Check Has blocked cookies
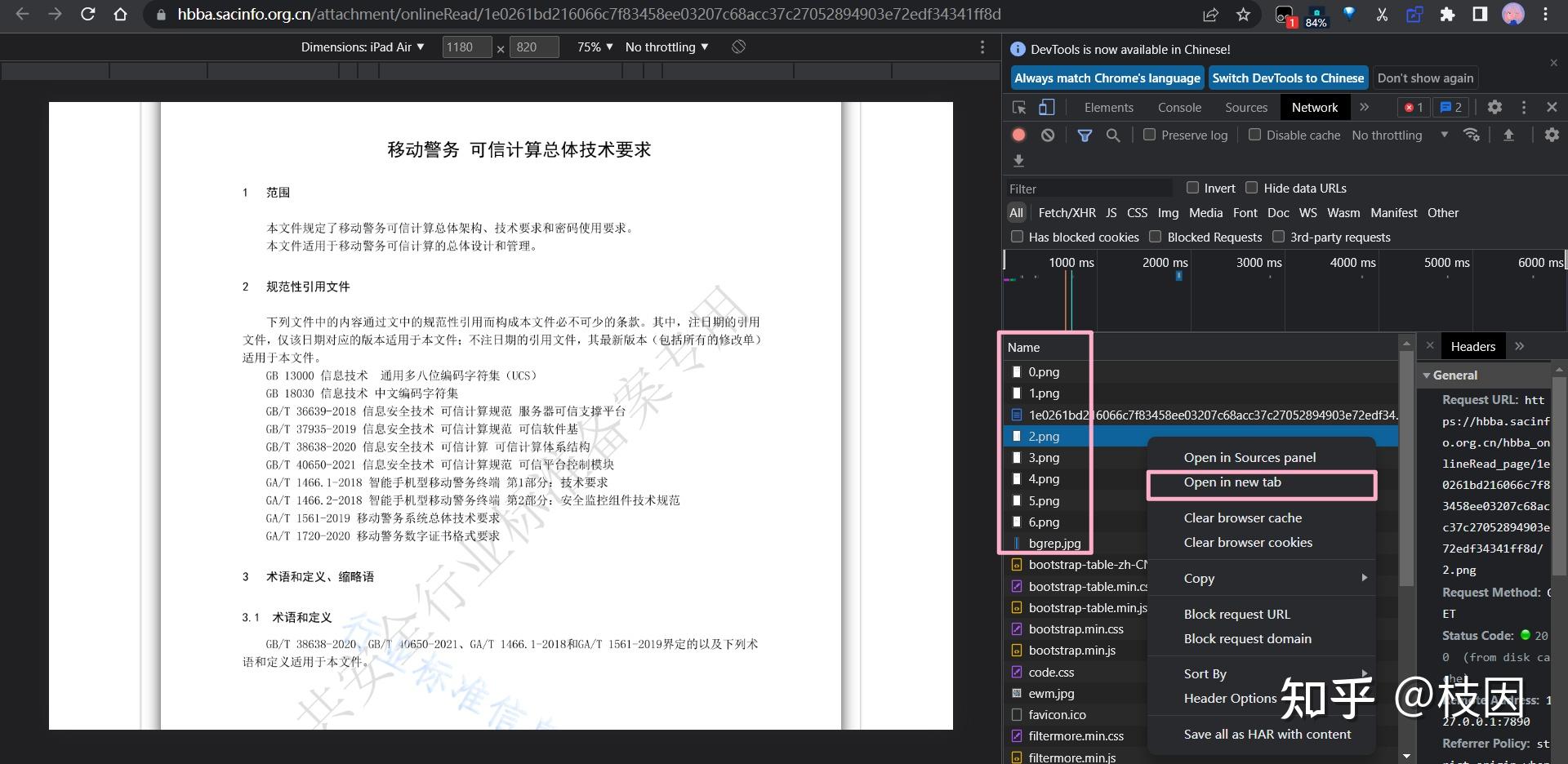The height and width of the screenshot is (764, 1568). pyautogui.click(x=1017, y=237)
